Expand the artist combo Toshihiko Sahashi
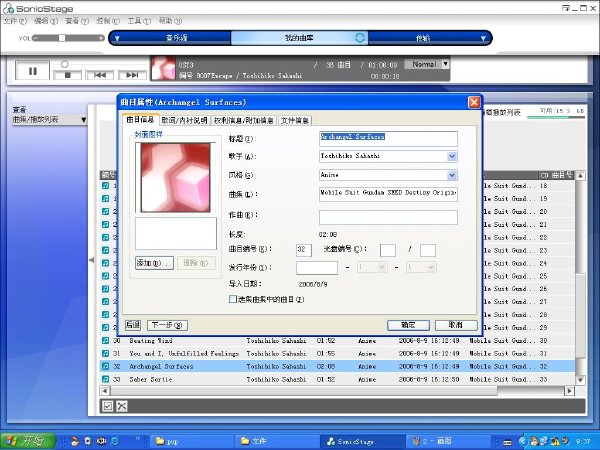The image size is (600, 450). click(452, 156)
